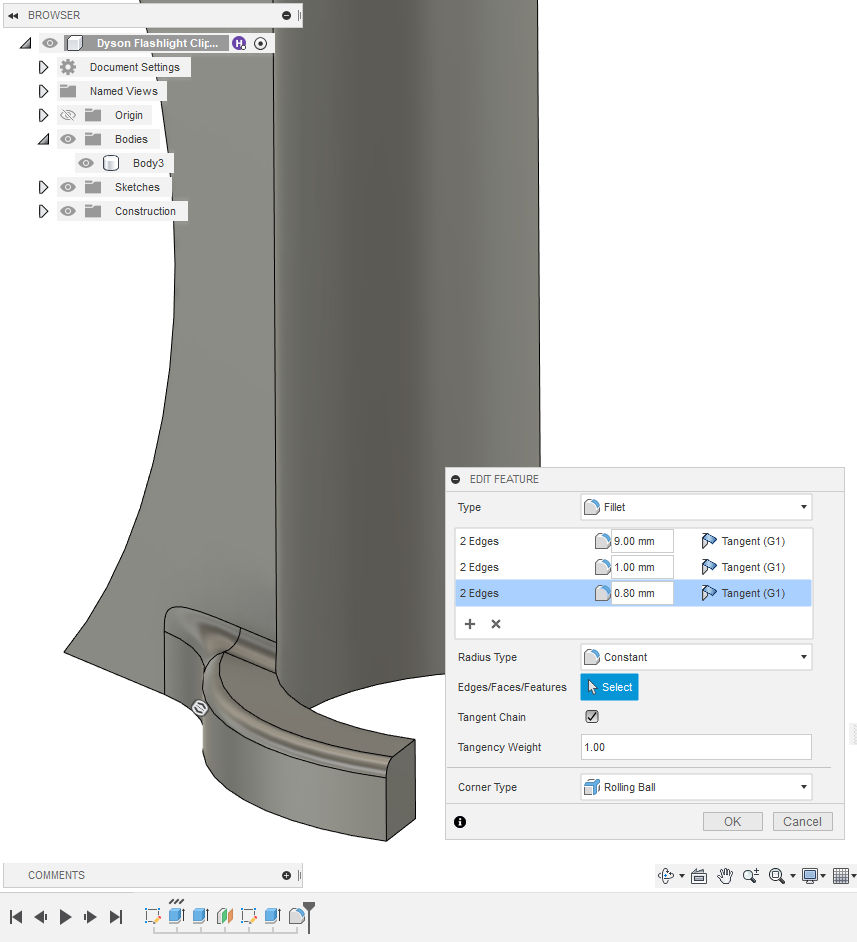This screenshot has width=857, height=942.
Task: Click OK to apply the fillet edit
Action: coord(732,821)
